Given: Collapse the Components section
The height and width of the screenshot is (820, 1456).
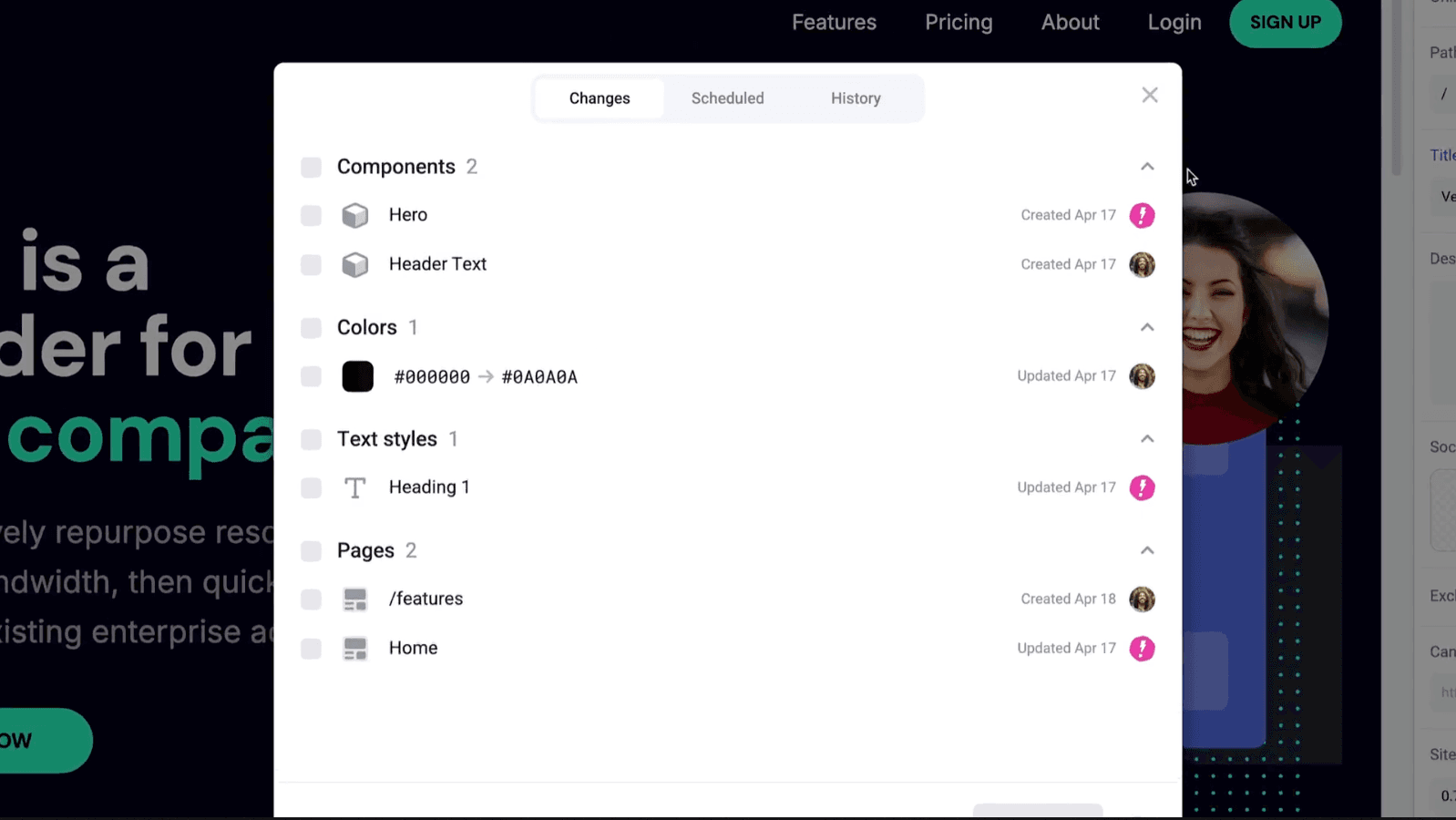Looking at the screenshot, I should [x=1147, y=167].
